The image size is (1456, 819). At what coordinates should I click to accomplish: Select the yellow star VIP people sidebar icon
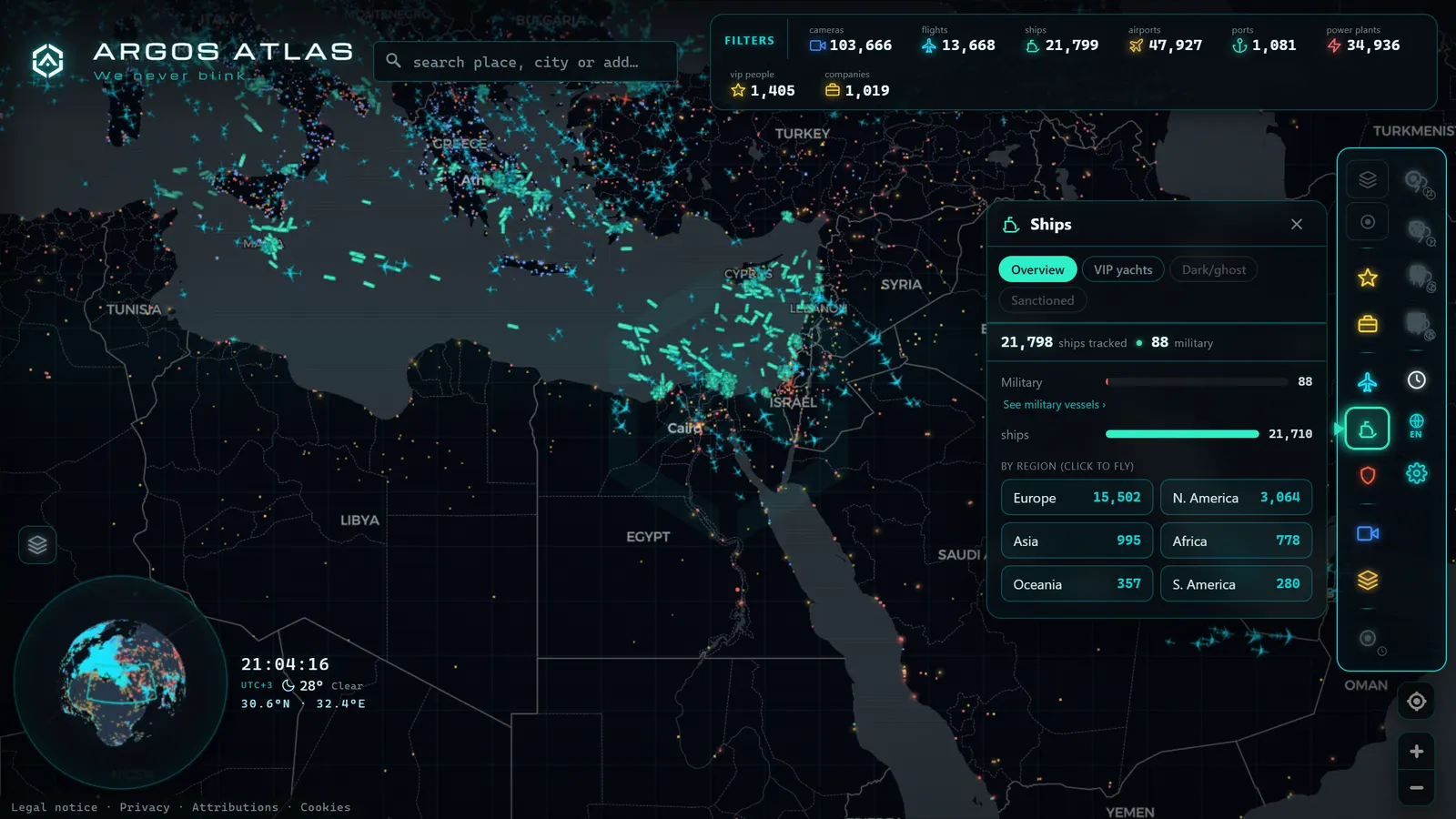click(x=1367, y=278)
